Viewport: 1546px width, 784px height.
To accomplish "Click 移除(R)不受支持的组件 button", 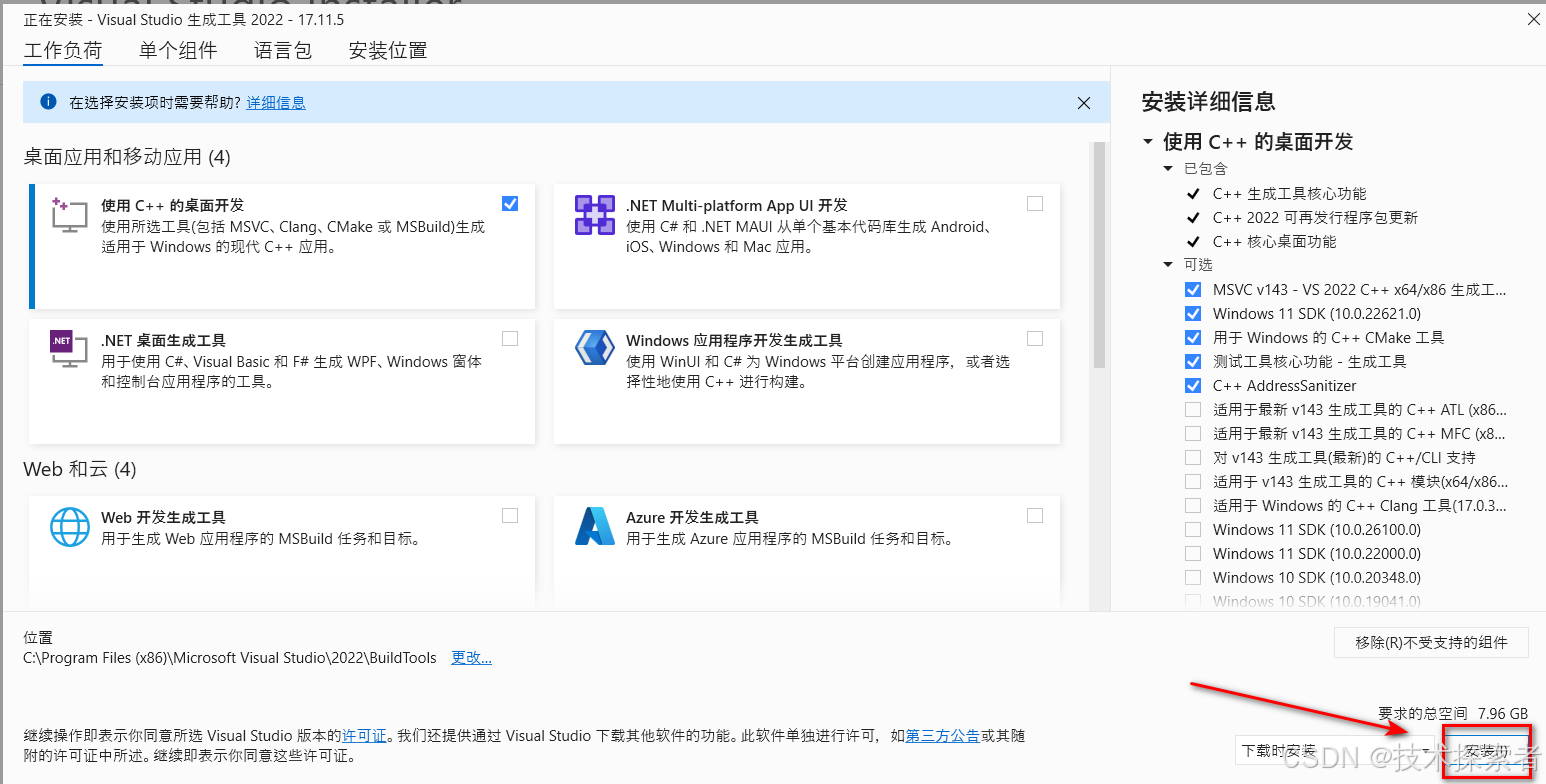I will tap(1431, 642).
